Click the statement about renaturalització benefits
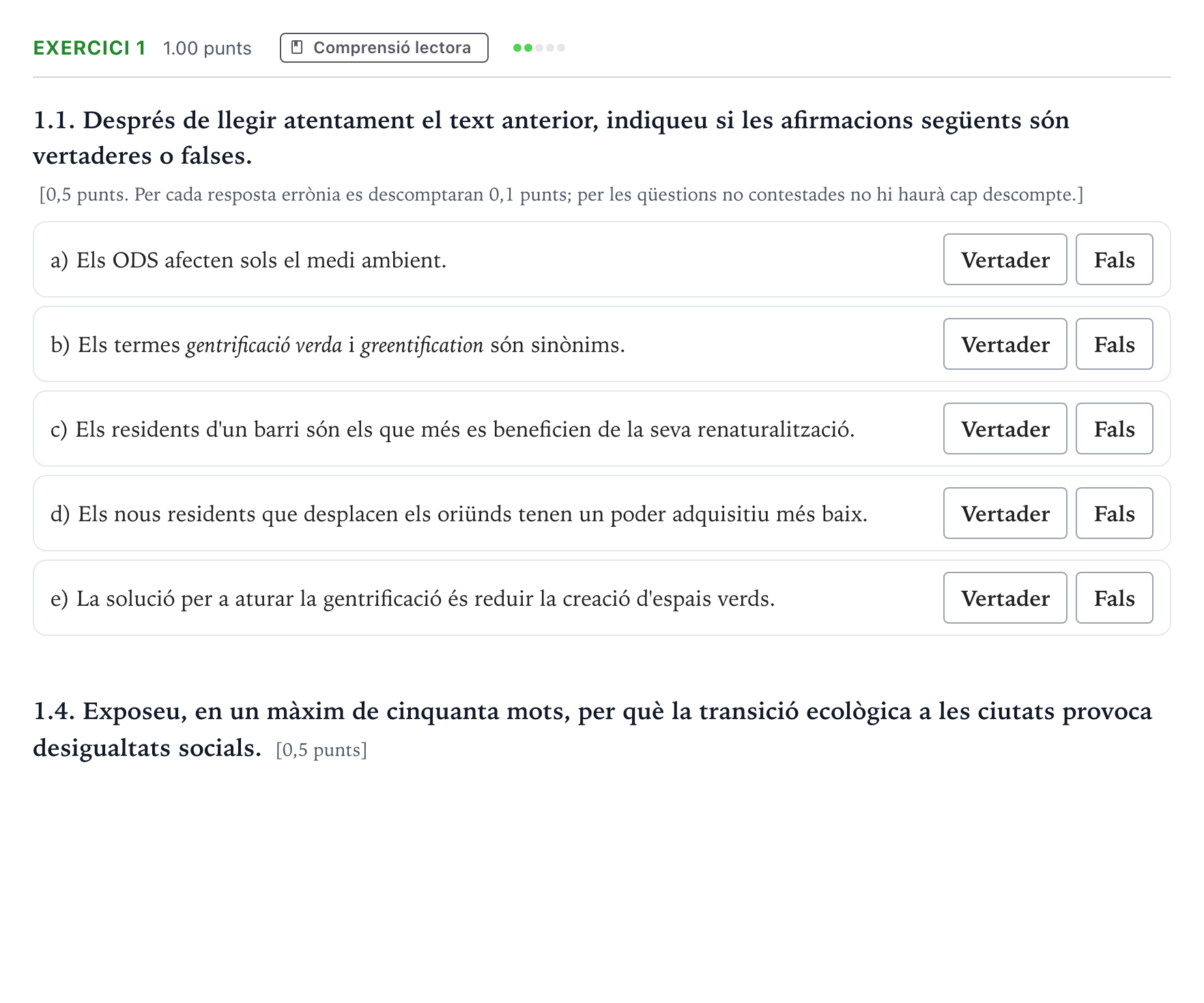 453,429
